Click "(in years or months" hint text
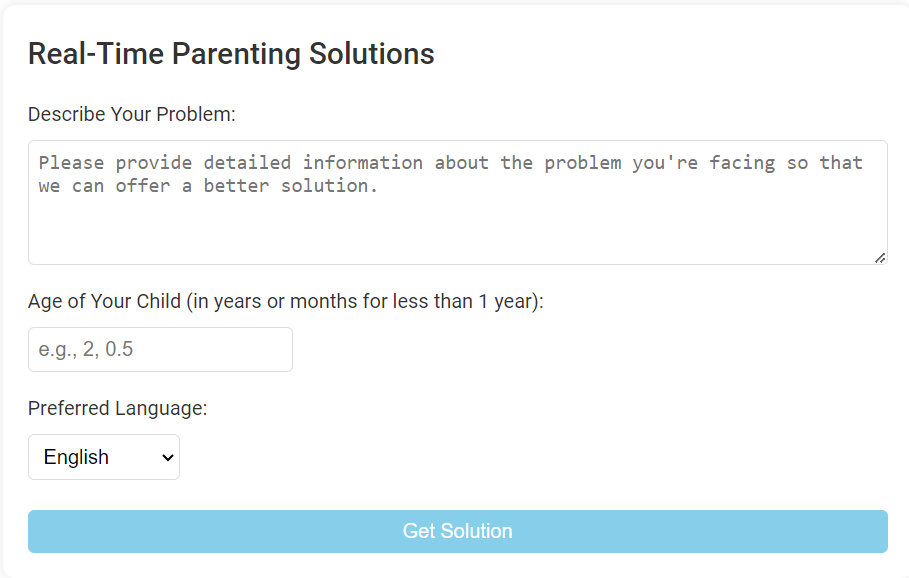This screenshot has height=578, width=909. click(x=272, y=301)
